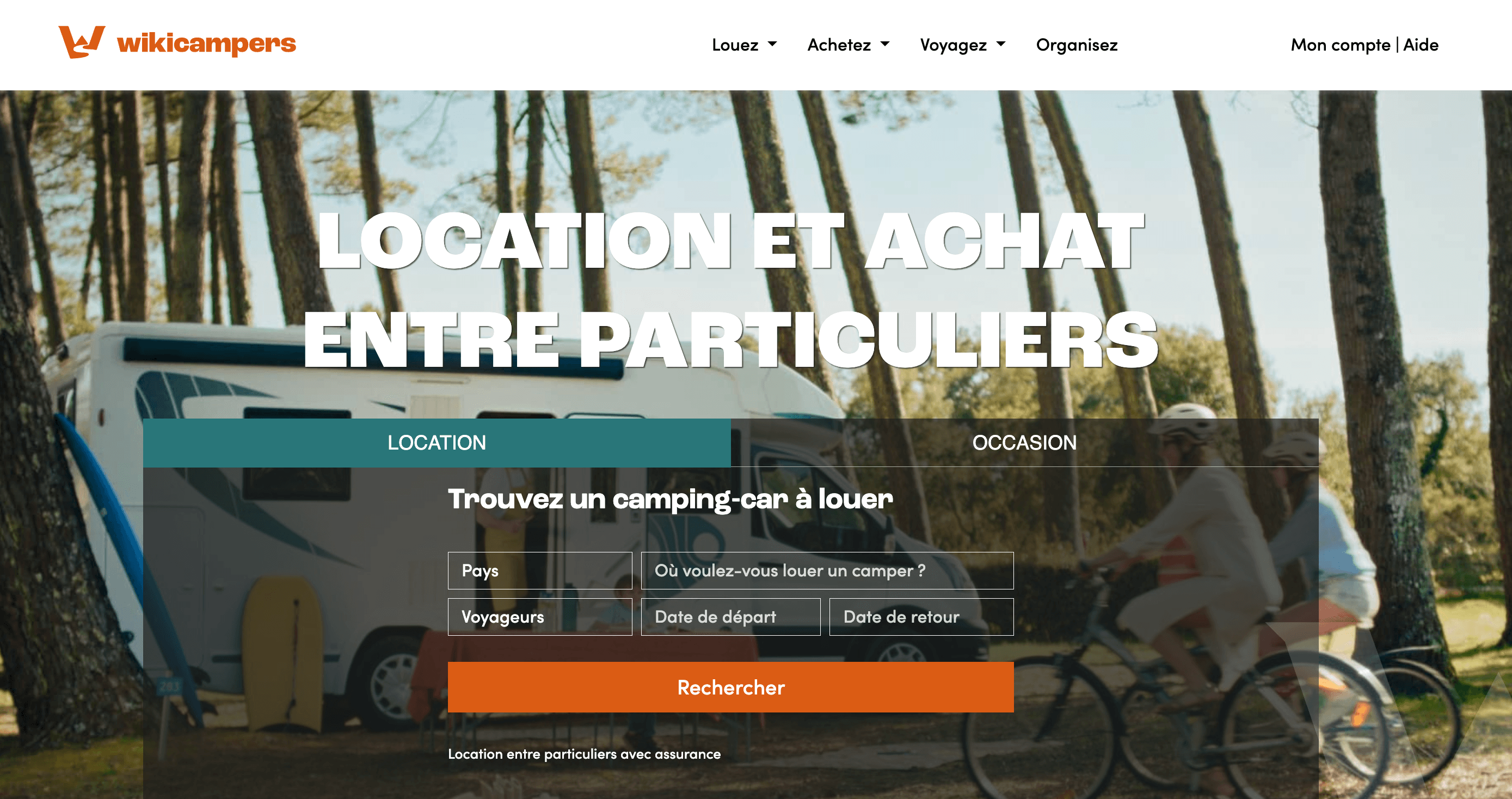Expand the Achetez dropdown arrow
Image resolution: width=1512 pixels, height=799 pixels.
(x=885, y=44)
